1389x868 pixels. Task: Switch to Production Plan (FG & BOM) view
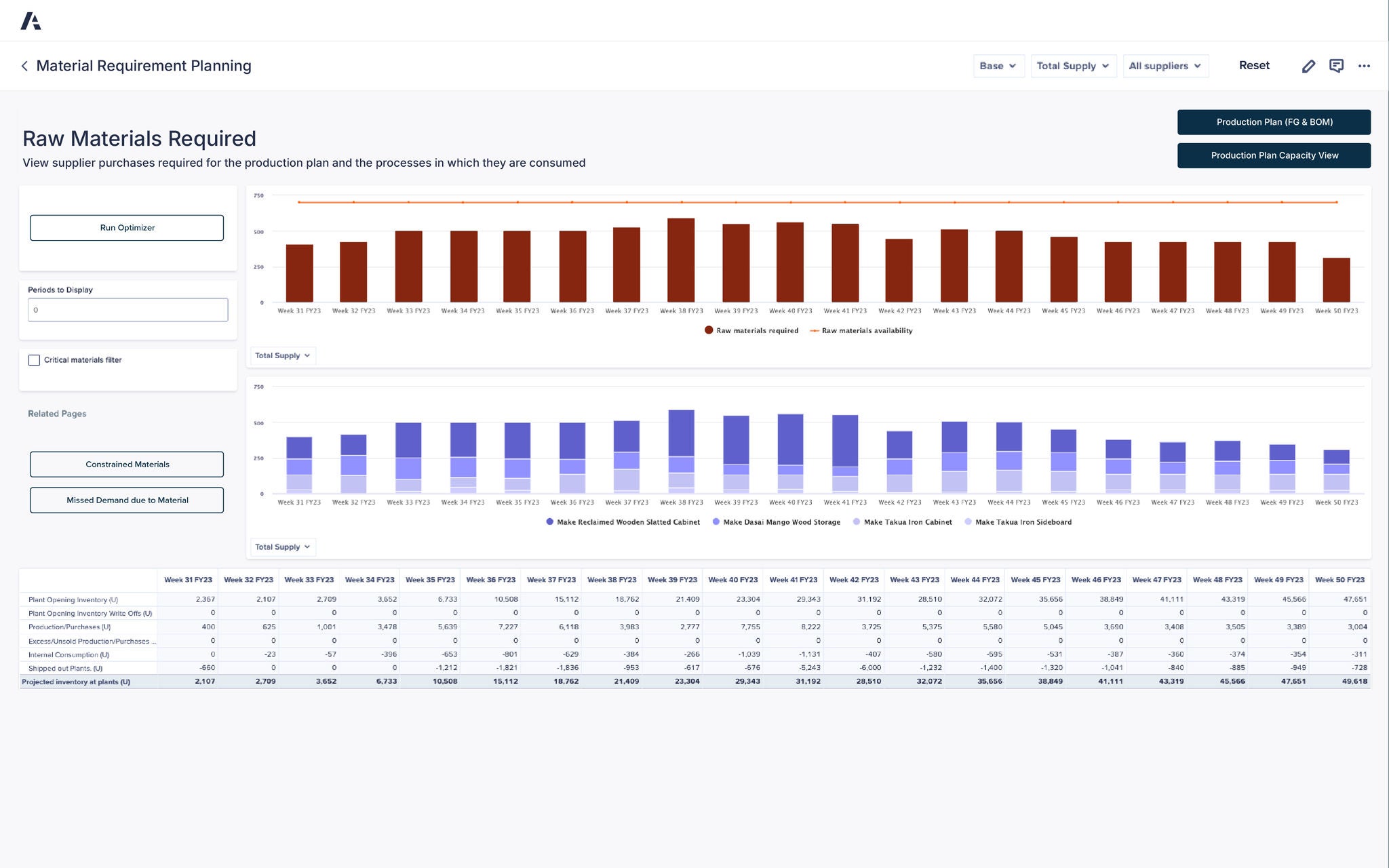tap(1274, 122)
